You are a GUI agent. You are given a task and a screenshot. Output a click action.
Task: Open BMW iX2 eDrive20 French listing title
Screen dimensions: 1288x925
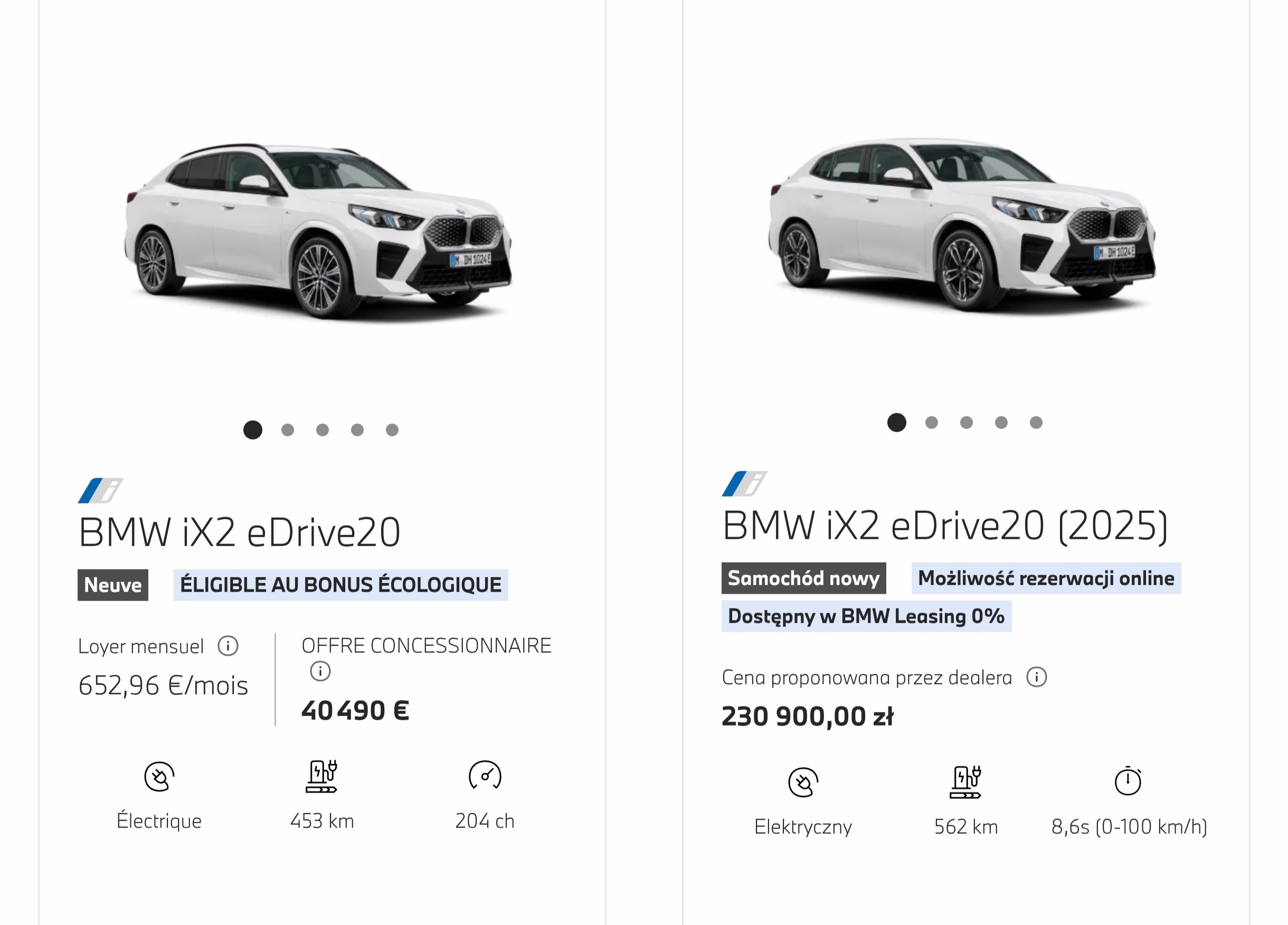[239, 532]
